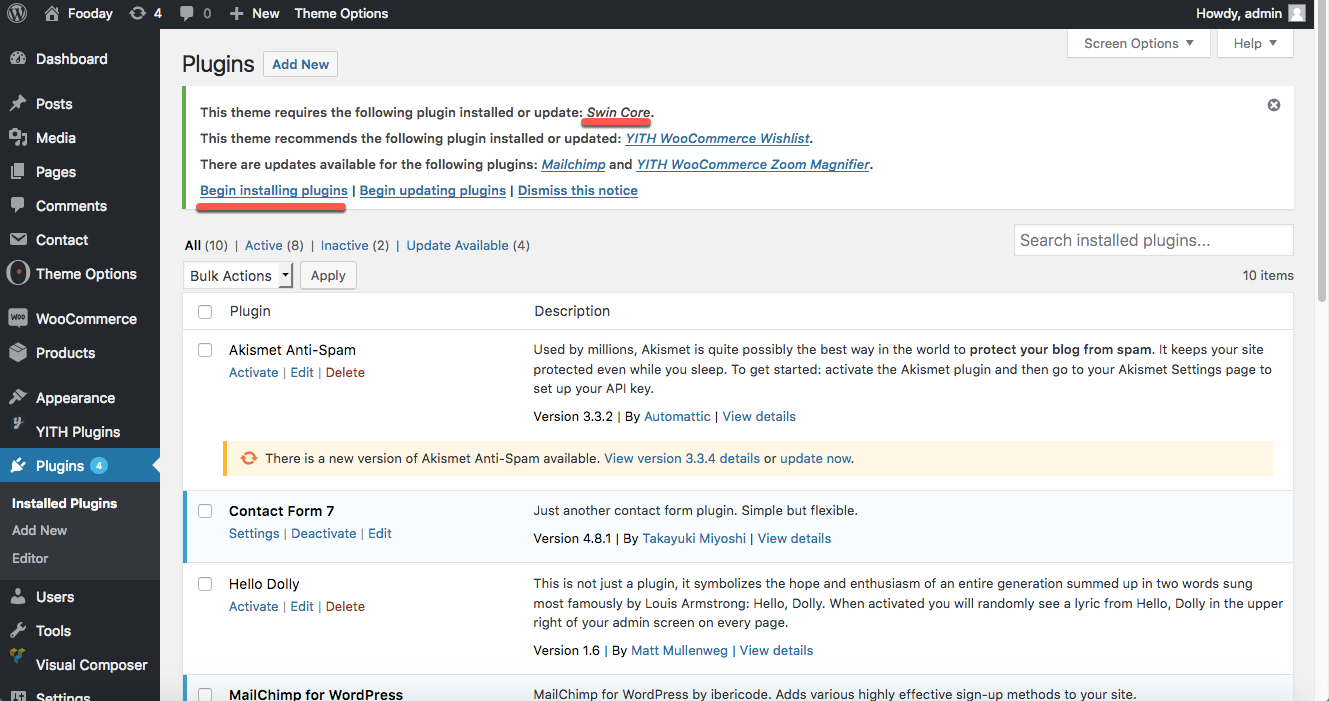Activate the Akismet Anti-Spam plugin
This screenshot has height=701, width=1329.
pos(254,373)
